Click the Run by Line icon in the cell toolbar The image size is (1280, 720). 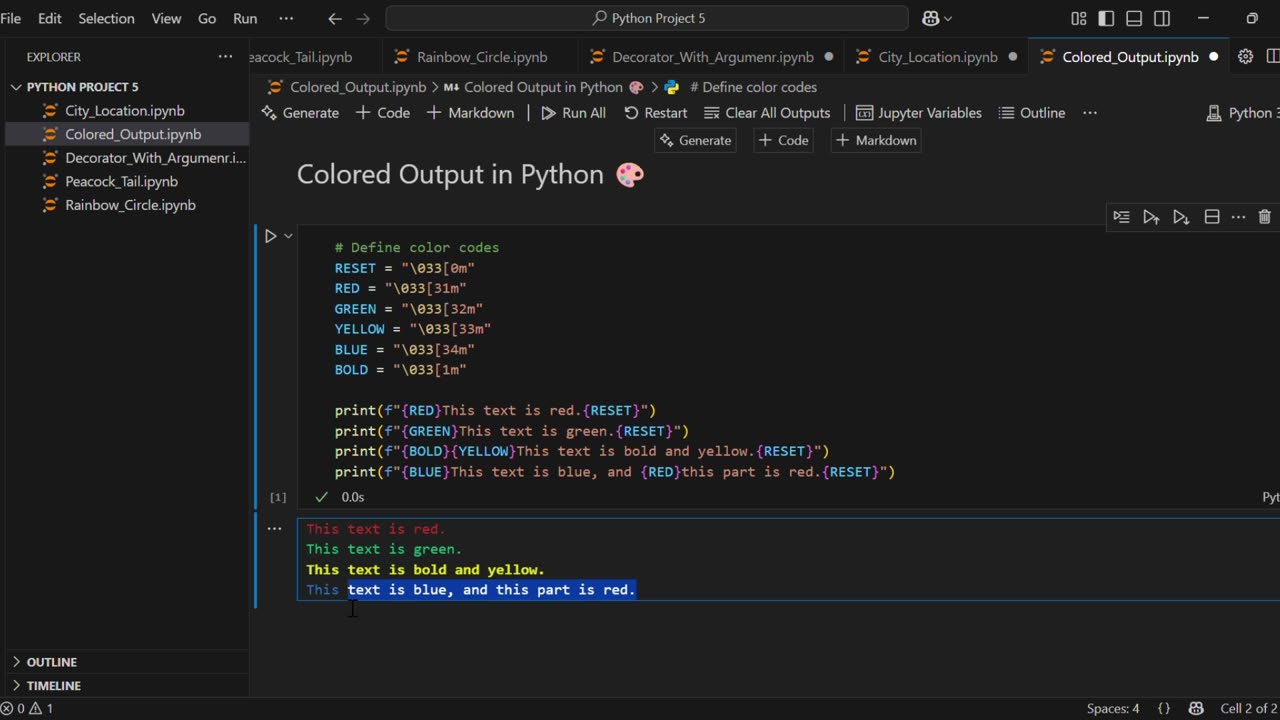tap(1121, 217)
